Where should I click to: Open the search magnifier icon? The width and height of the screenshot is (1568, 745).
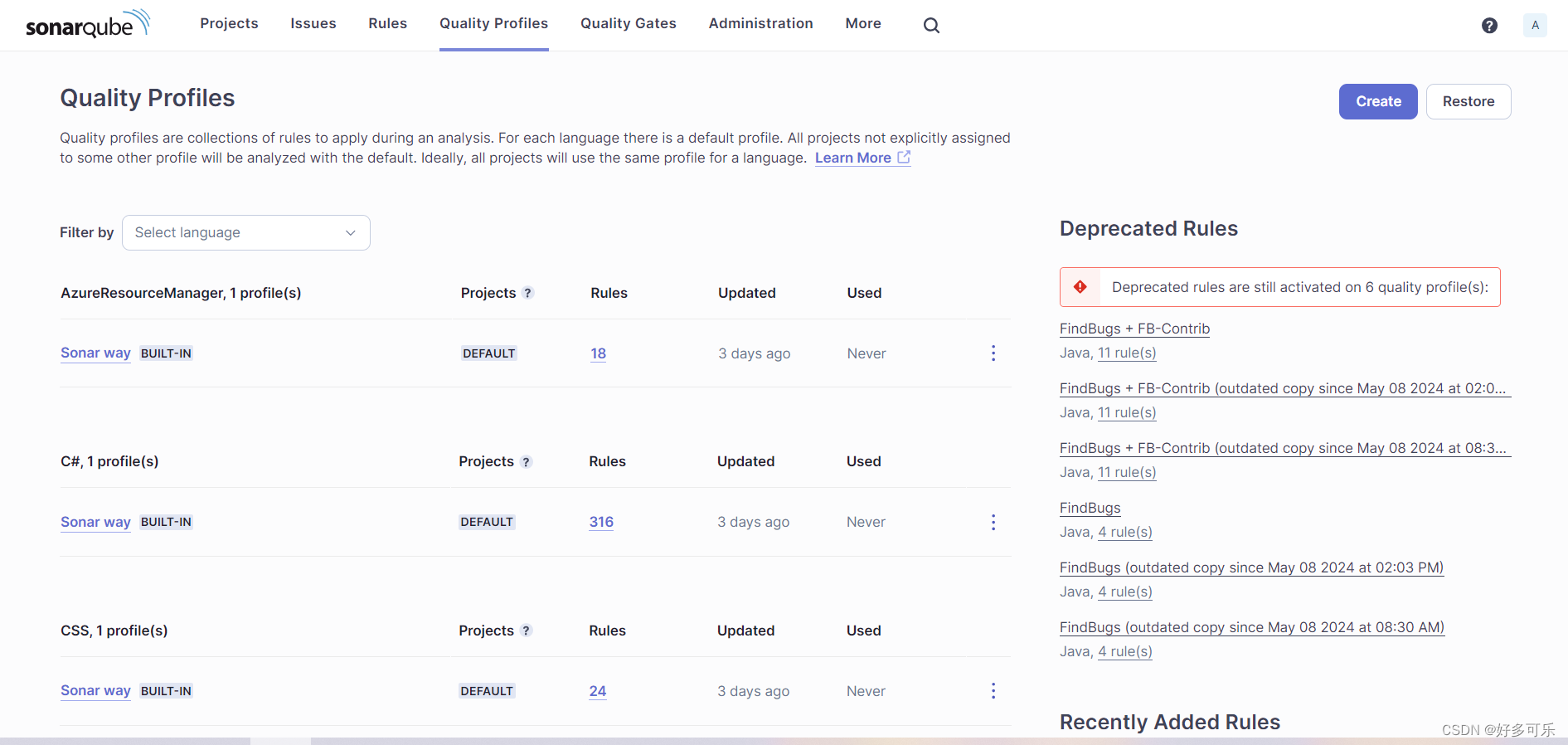pos(931,26)
